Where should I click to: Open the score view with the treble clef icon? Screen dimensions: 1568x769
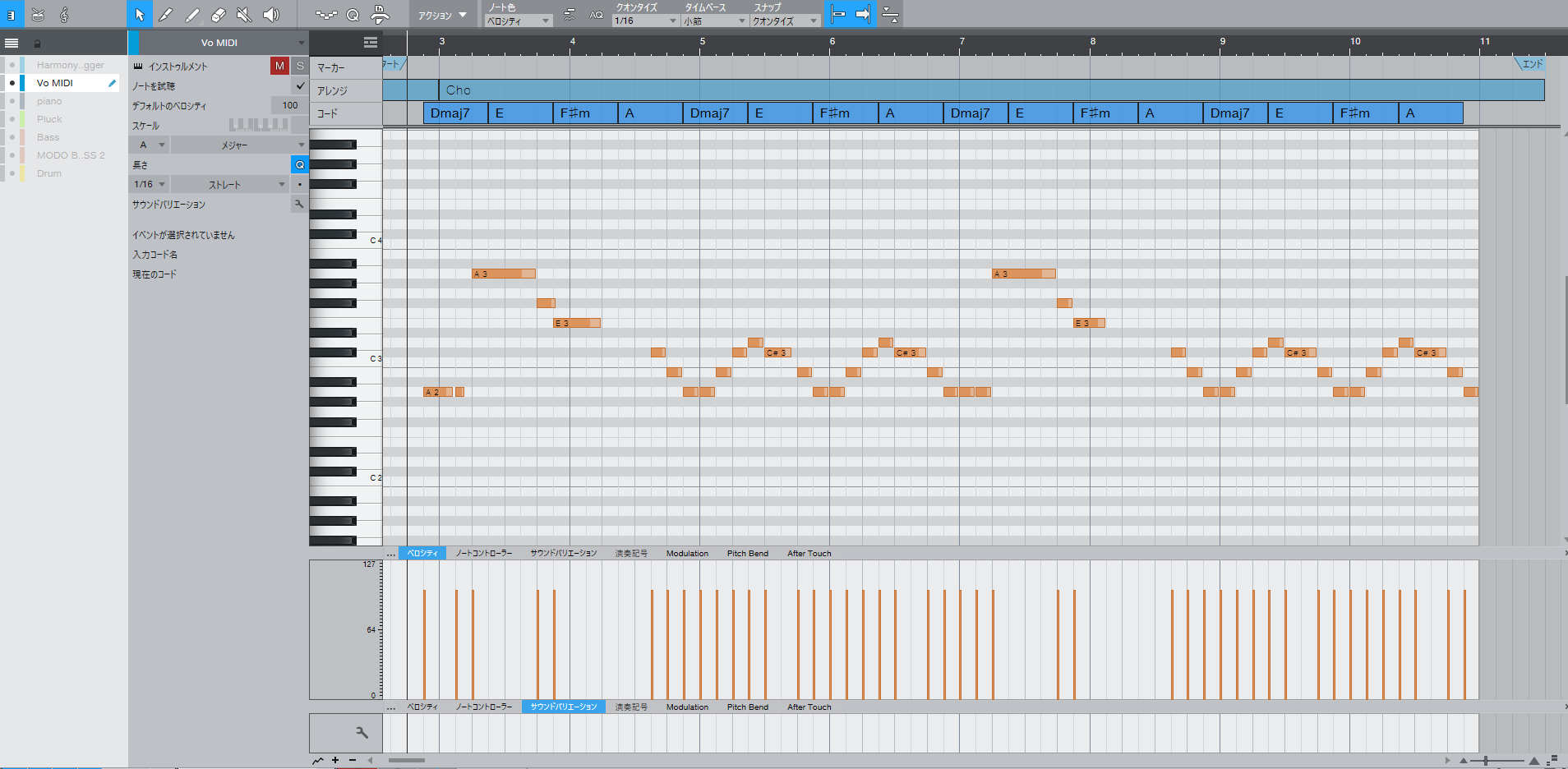[x=64, y=14]
